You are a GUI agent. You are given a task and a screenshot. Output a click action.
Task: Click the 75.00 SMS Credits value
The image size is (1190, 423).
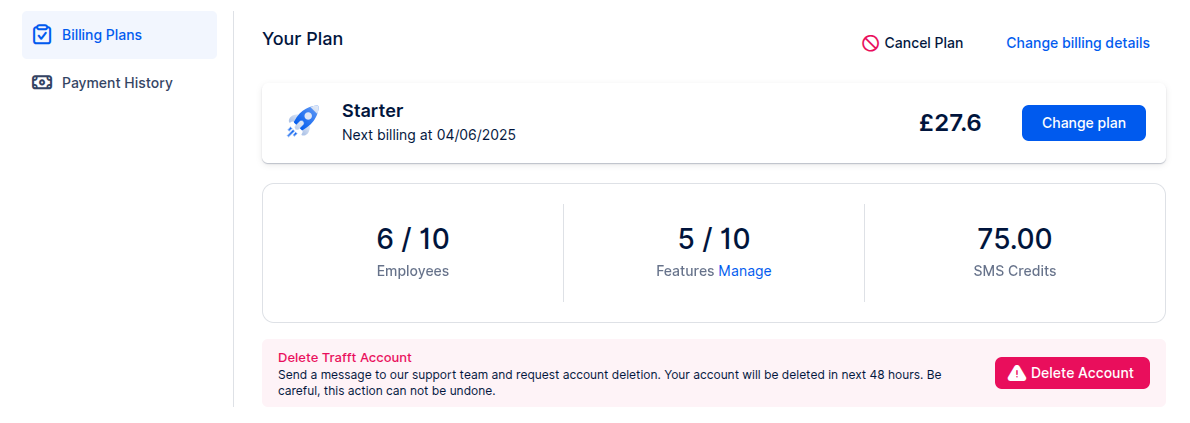(x=1015, y=239)
